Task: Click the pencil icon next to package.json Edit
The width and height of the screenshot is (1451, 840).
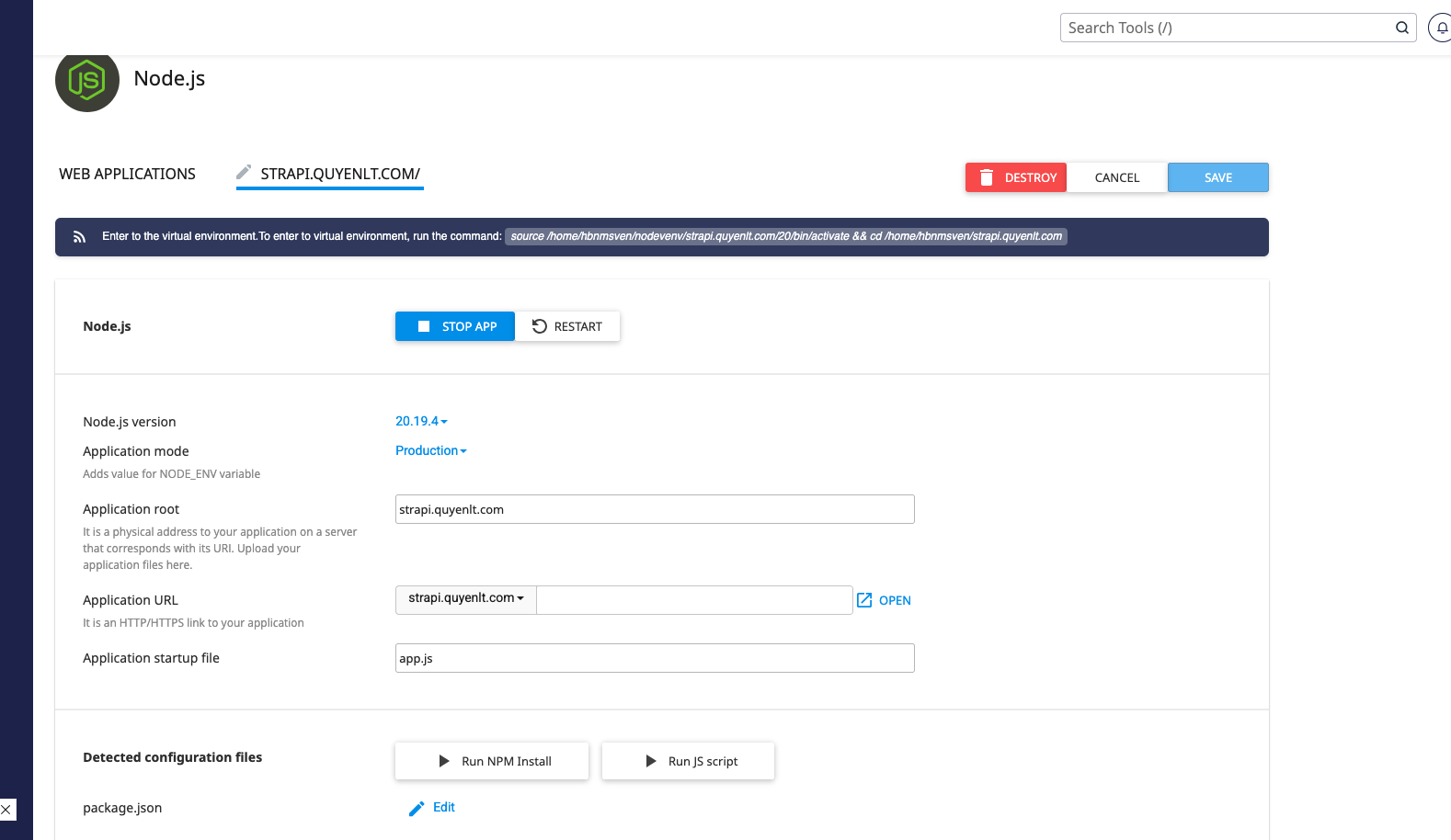Action: [x=417, y=808]
